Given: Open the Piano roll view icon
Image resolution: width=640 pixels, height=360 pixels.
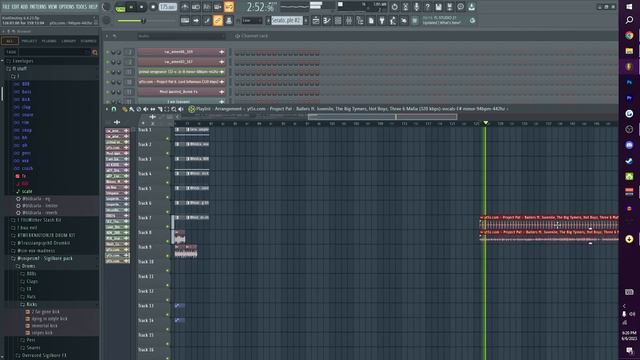Looking at the screenshot, I should click(327, 20).
